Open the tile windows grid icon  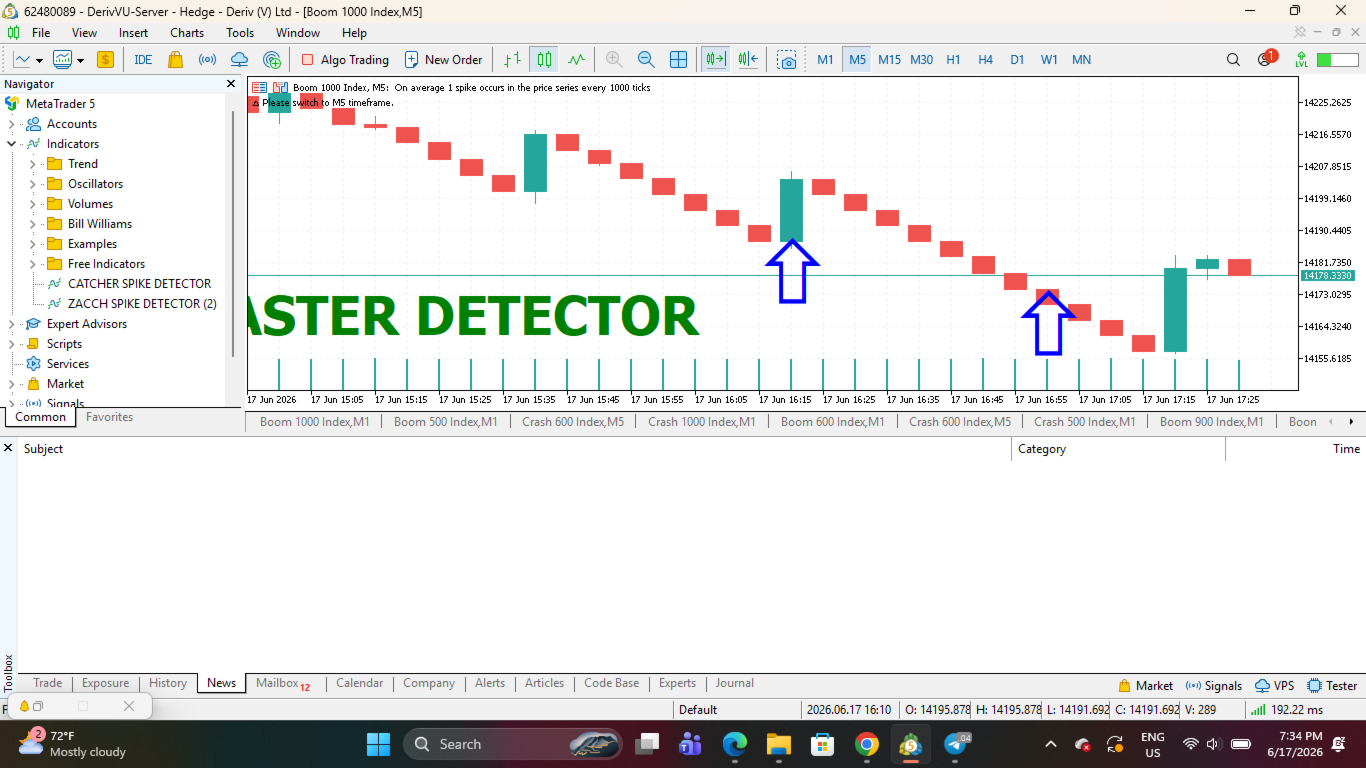[678, 59]
